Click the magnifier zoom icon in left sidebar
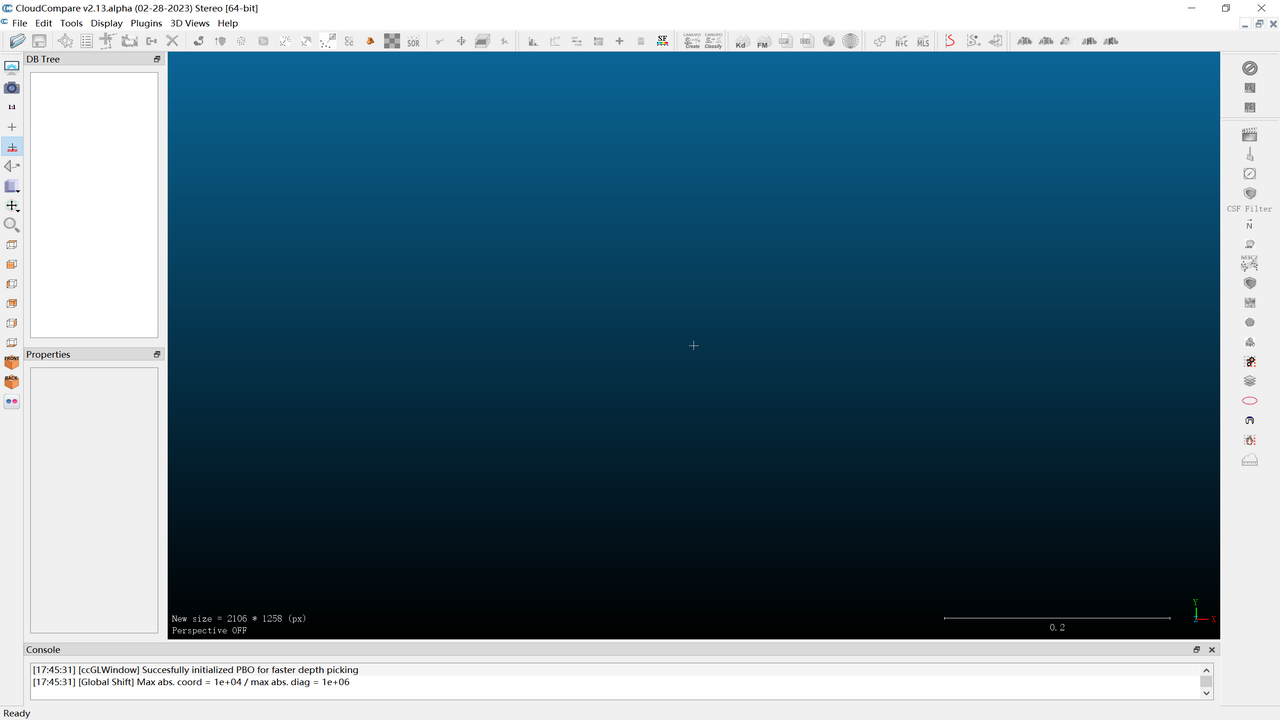This screenshot has height=720, width=1280. point(12,225)
